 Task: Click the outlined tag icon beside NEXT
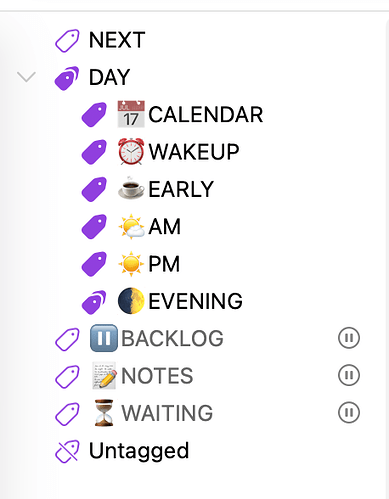pyautogui.click(x=67, y=41)
